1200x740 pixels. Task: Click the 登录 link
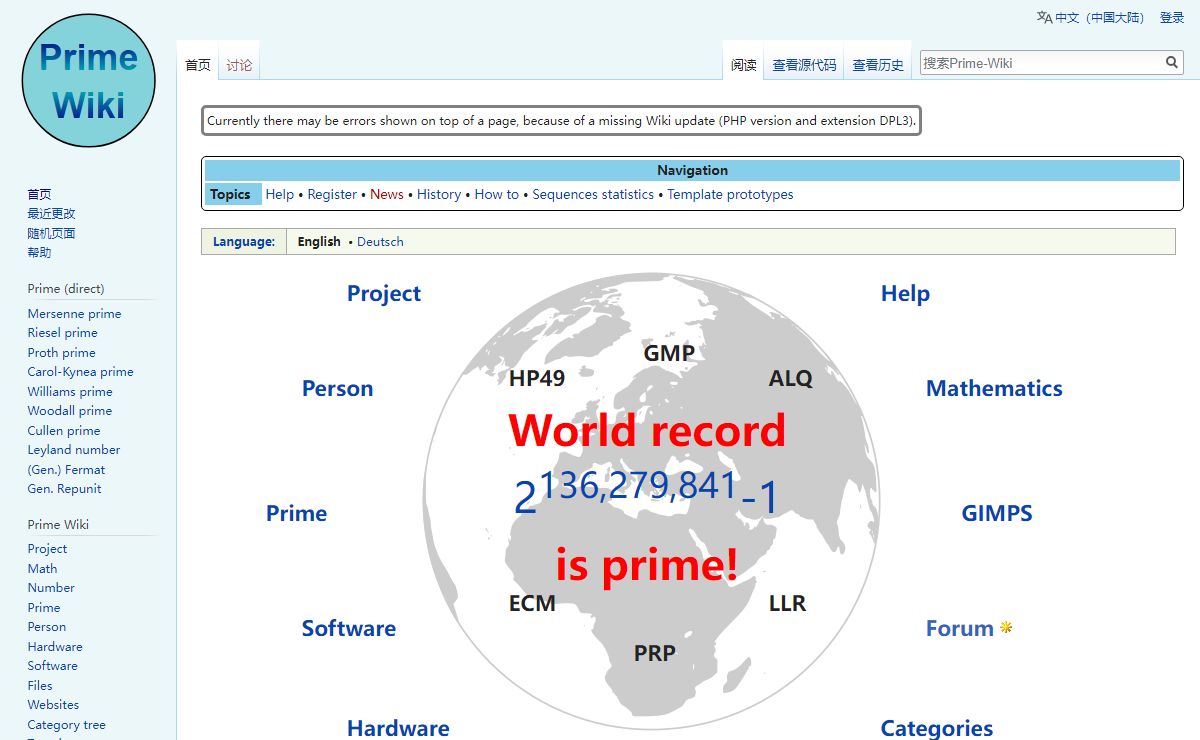click(x=1172, y=18)
